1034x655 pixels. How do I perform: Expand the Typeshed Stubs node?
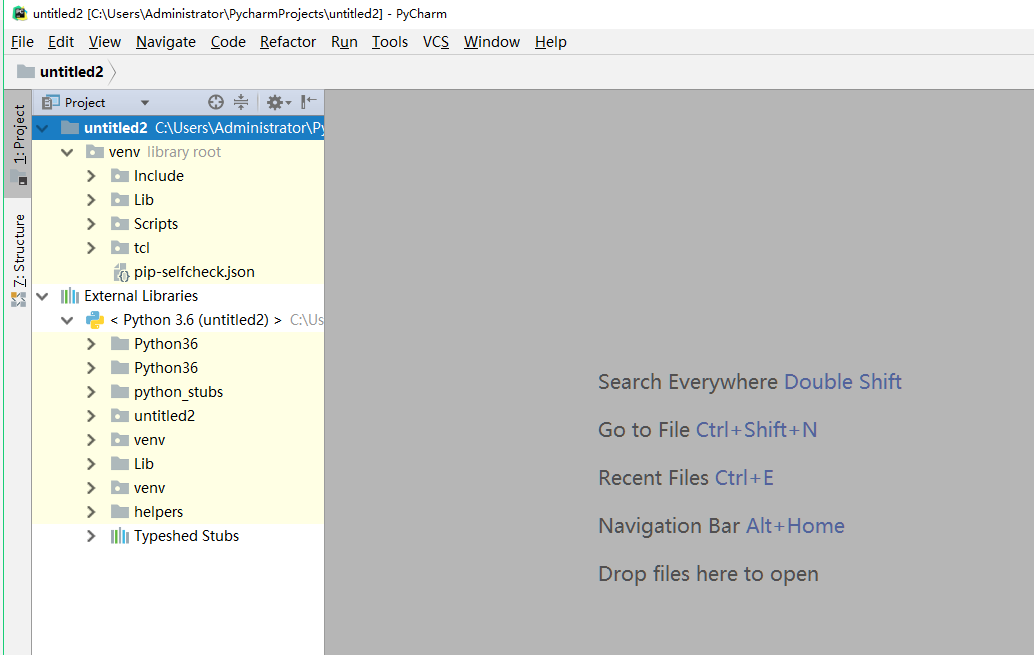point(92,536)
